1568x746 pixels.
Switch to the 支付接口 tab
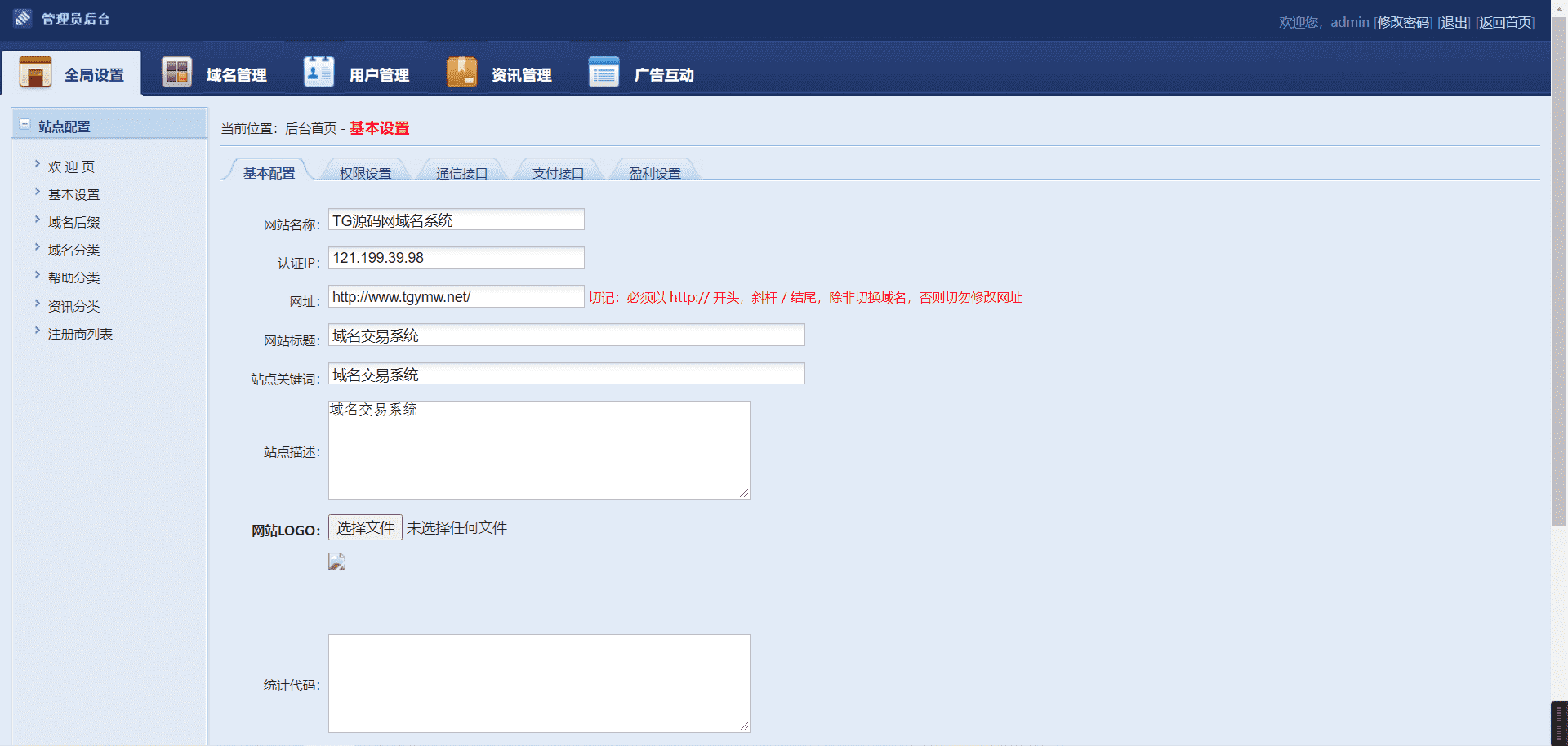(x=558, y=173)
